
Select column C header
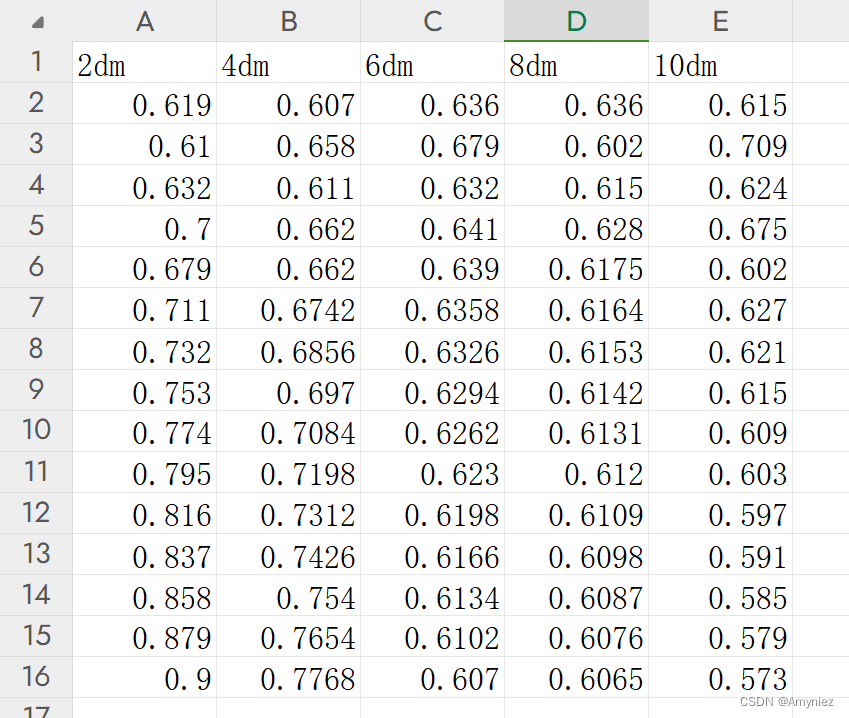click(x=432, y=21)
